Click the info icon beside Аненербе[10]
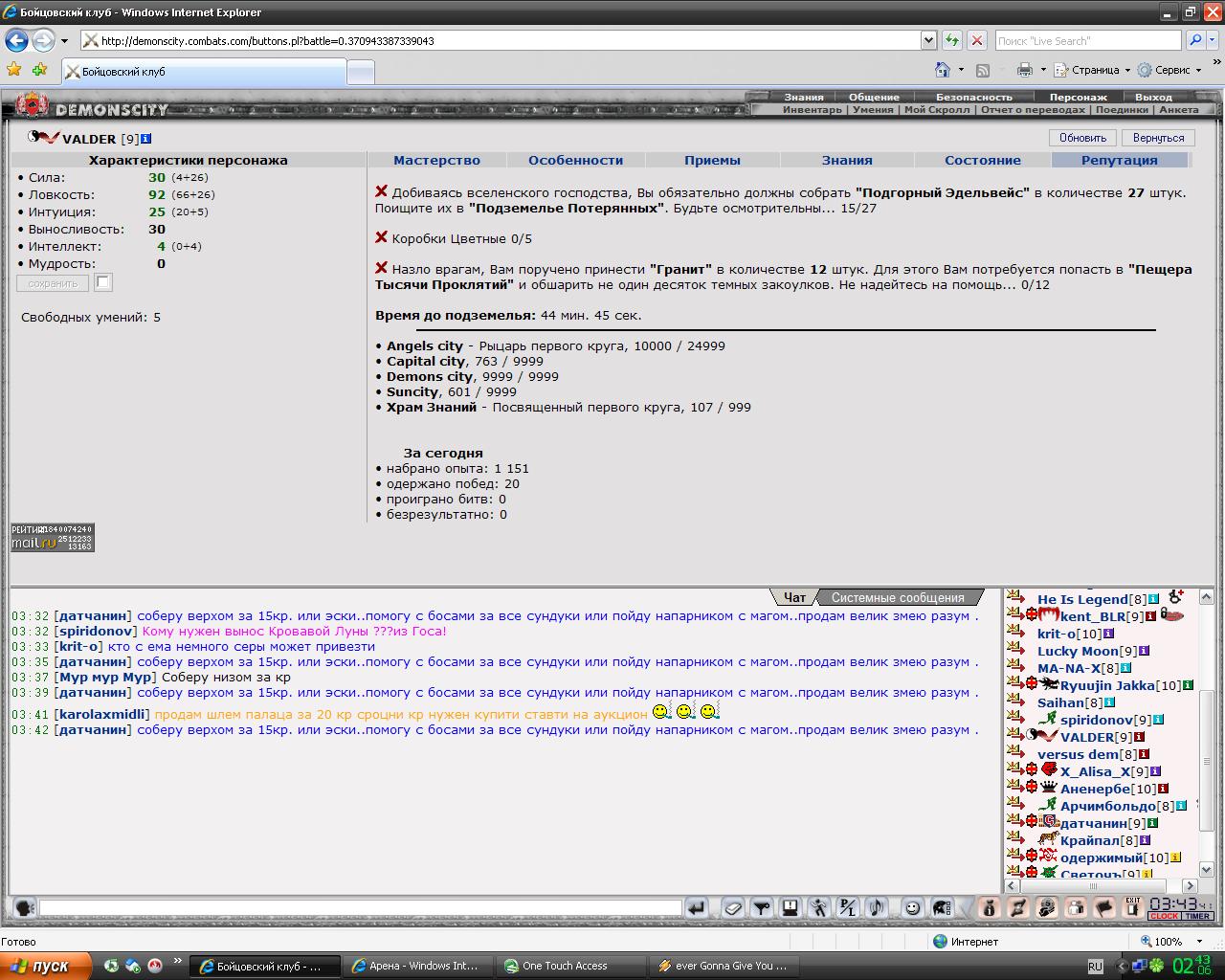 [x=1163, y=789]
